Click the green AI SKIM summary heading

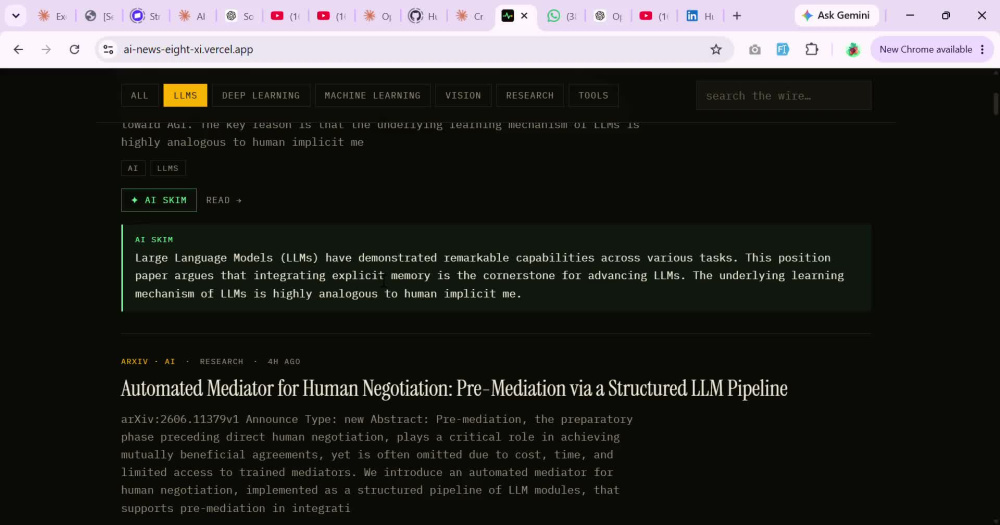pos(154,240)
